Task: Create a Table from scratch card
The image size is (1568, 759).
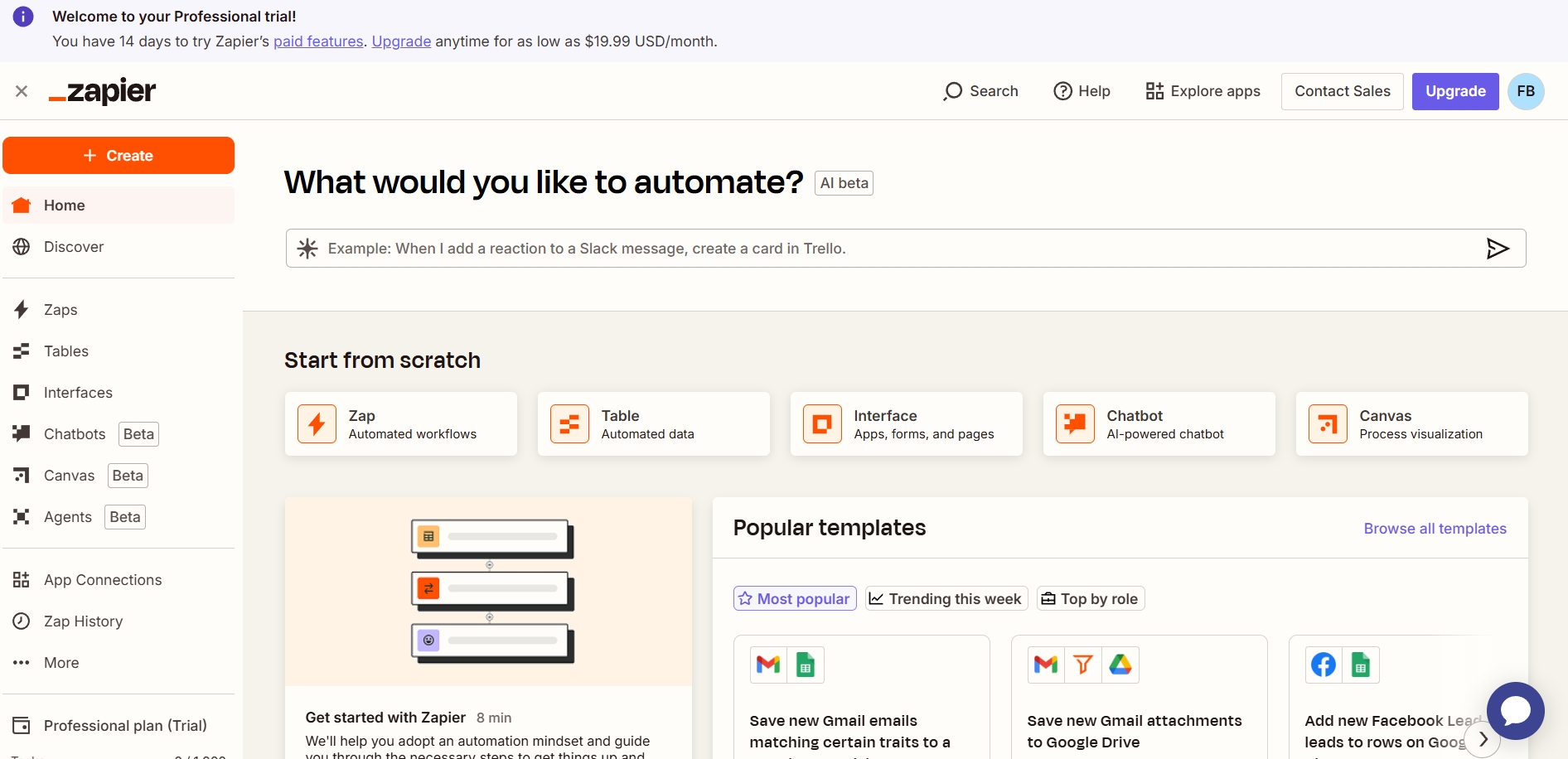Action: tap(654, 424)
